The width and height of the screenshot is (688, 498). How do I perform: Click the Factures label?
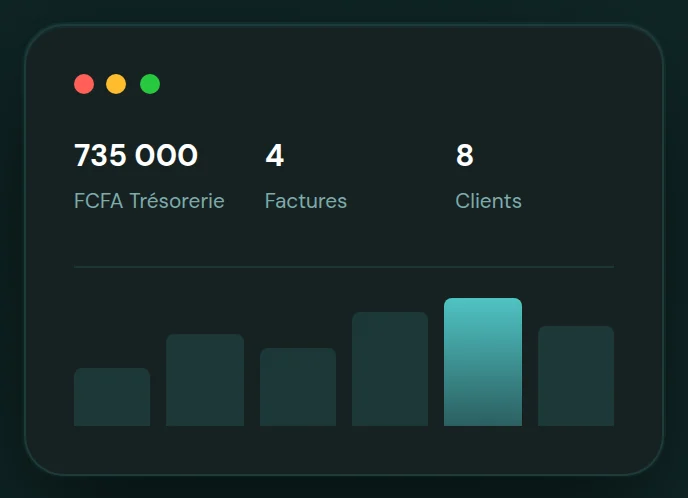[x=306, y=201]
